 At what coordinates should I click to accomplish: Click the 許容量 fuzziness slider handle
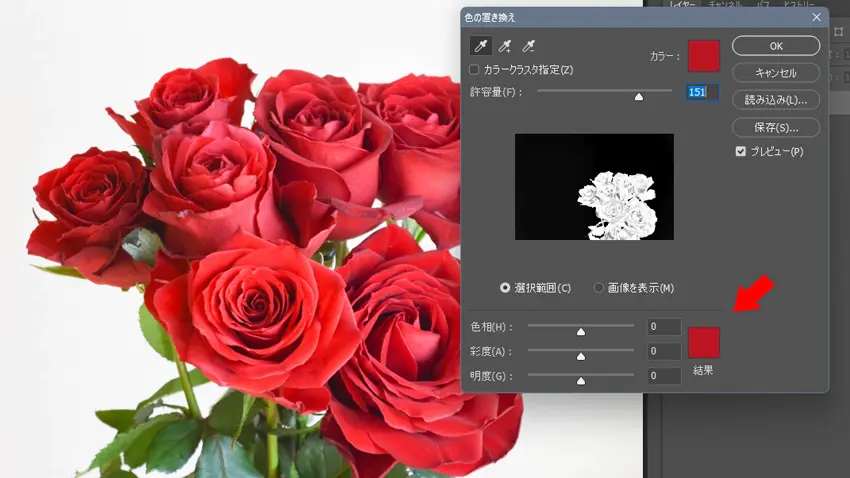(639, 96)
